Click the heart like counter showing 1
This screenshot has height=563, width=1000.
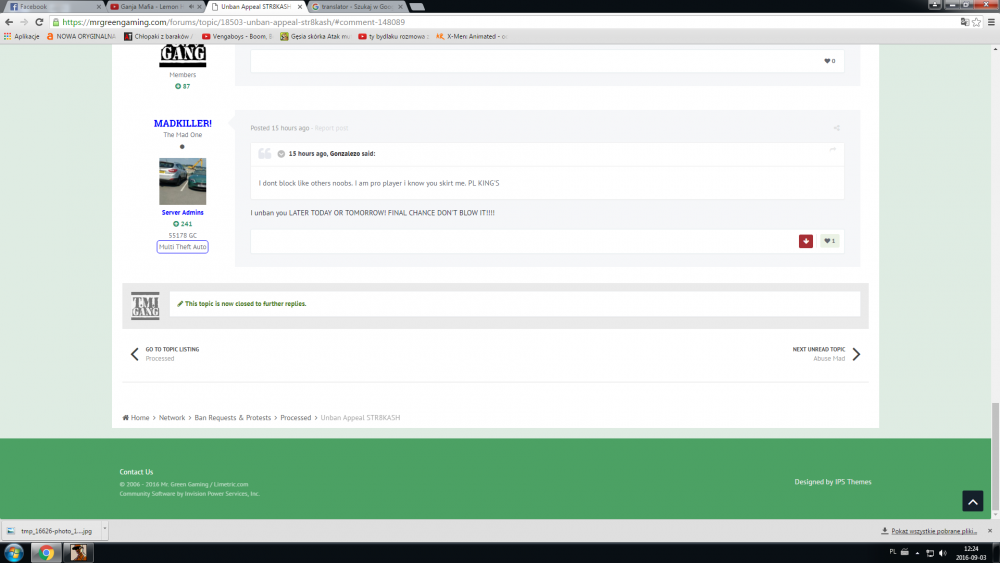point(829,241)
